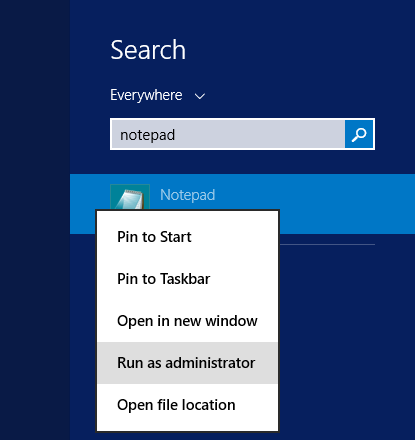Choose Run as administrator
The image size is (415, 440).
[x=187, y=363]
